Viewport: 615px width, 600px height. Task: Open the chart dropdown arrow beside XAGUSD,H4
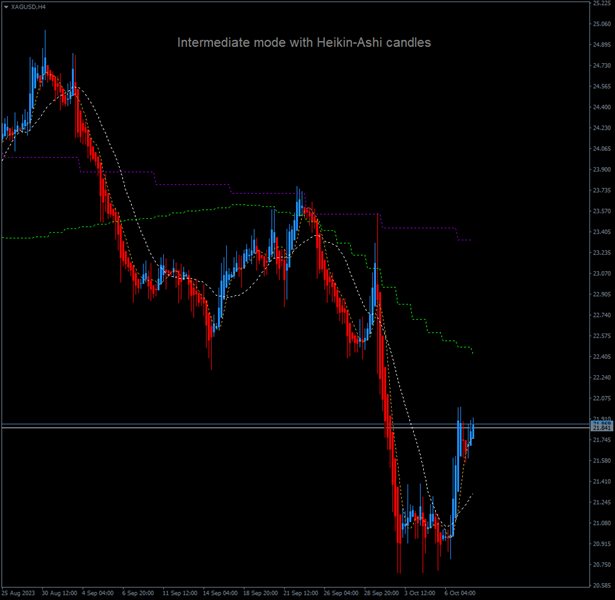6,7
